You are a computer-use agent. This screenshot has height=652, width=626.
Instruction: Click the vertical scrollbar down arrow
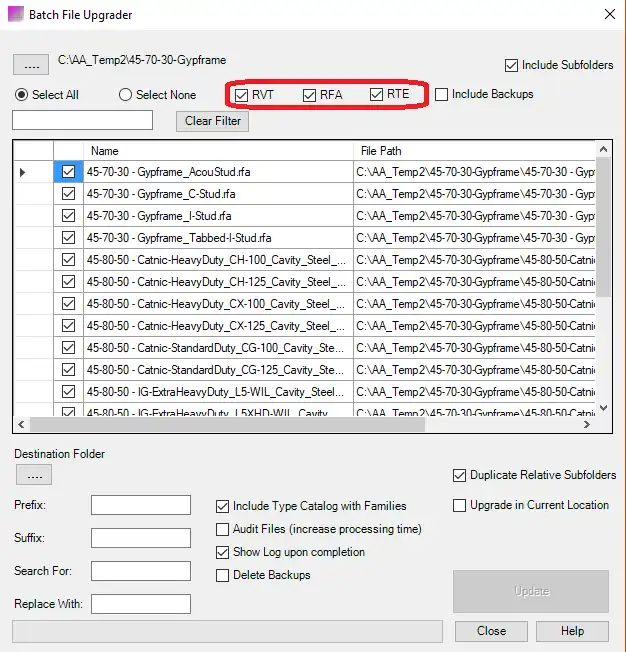[x=603, y=408]
